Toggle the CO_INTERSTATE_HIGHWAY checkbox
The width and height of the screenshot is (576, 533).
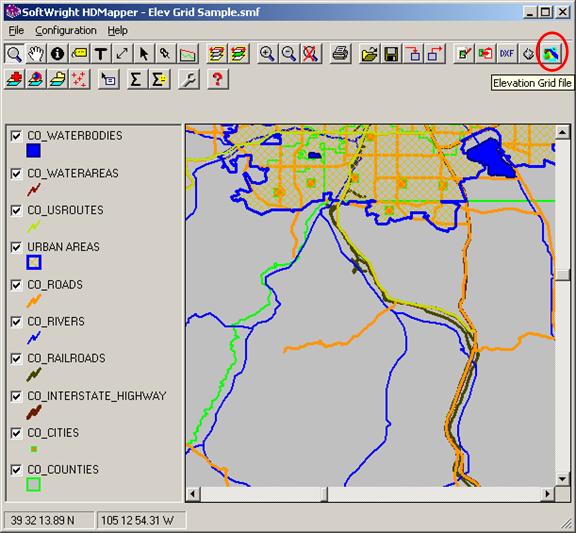point(16,396)
